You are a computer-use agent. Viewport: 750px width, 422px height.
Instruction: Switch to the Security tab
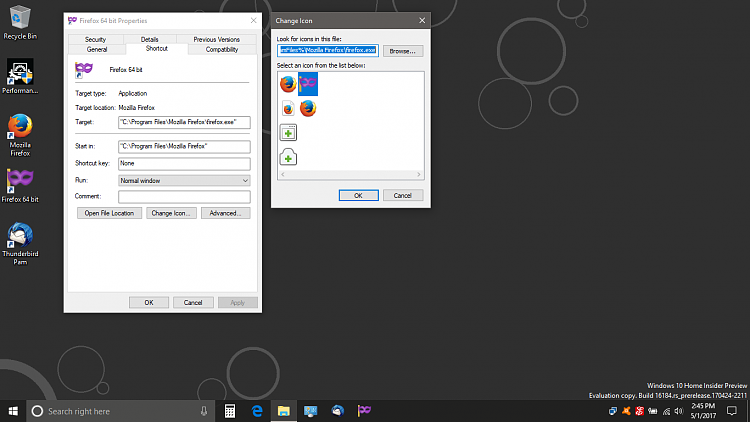coord(95,39)
